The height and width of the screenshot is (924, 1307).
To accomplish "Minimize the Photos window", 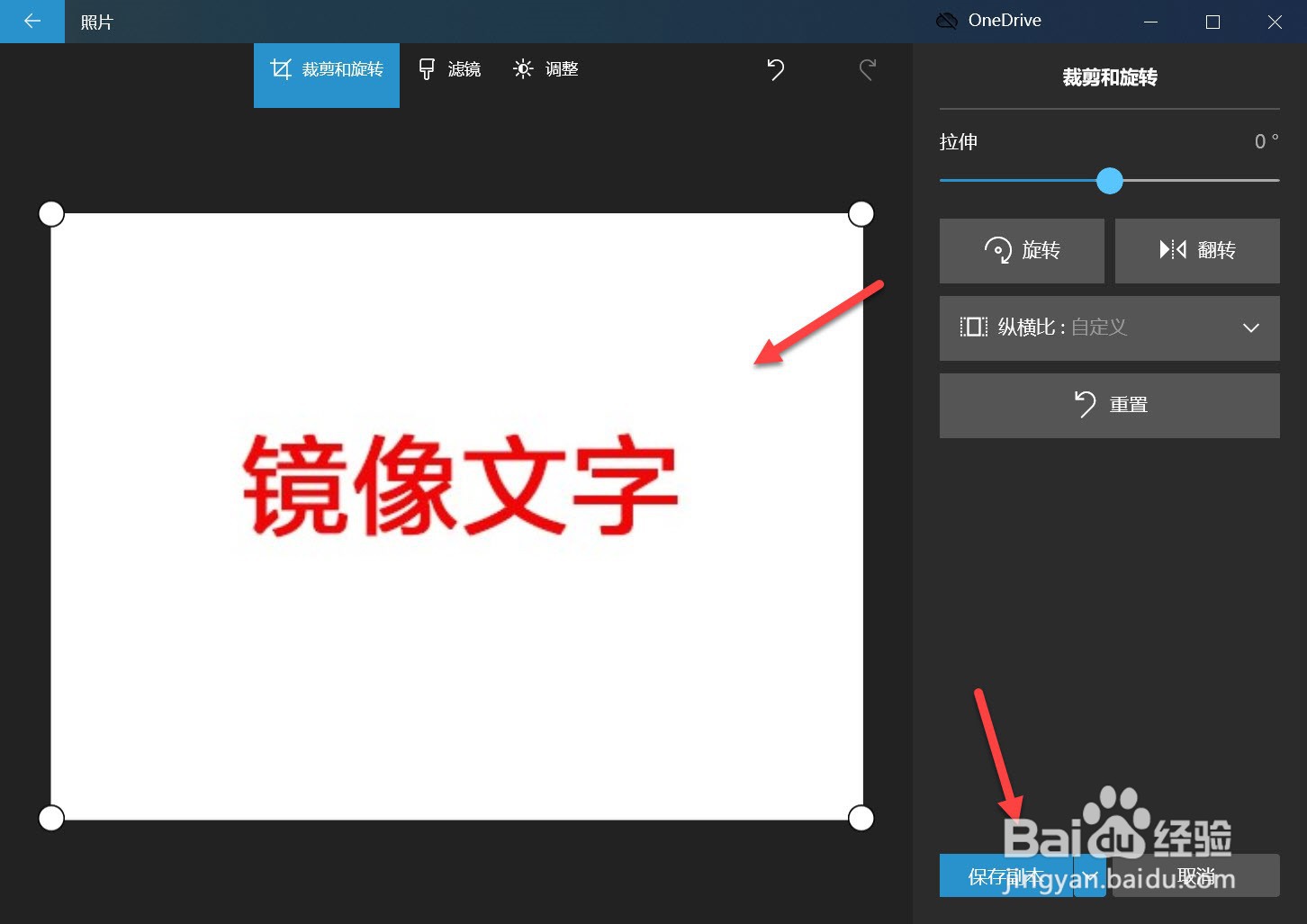I will tap(1150, 22).
